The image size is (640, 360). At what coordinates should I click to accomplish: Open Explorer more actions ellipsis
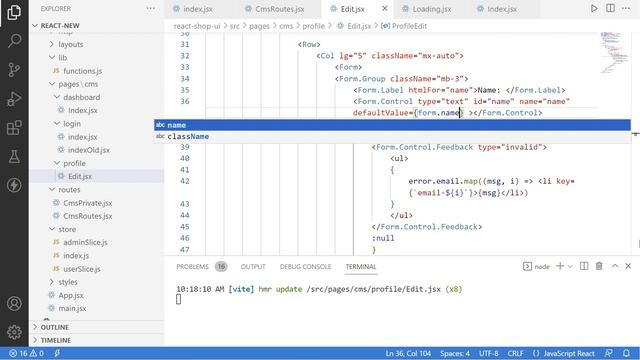pyautogui.click(x=151, y=9)
